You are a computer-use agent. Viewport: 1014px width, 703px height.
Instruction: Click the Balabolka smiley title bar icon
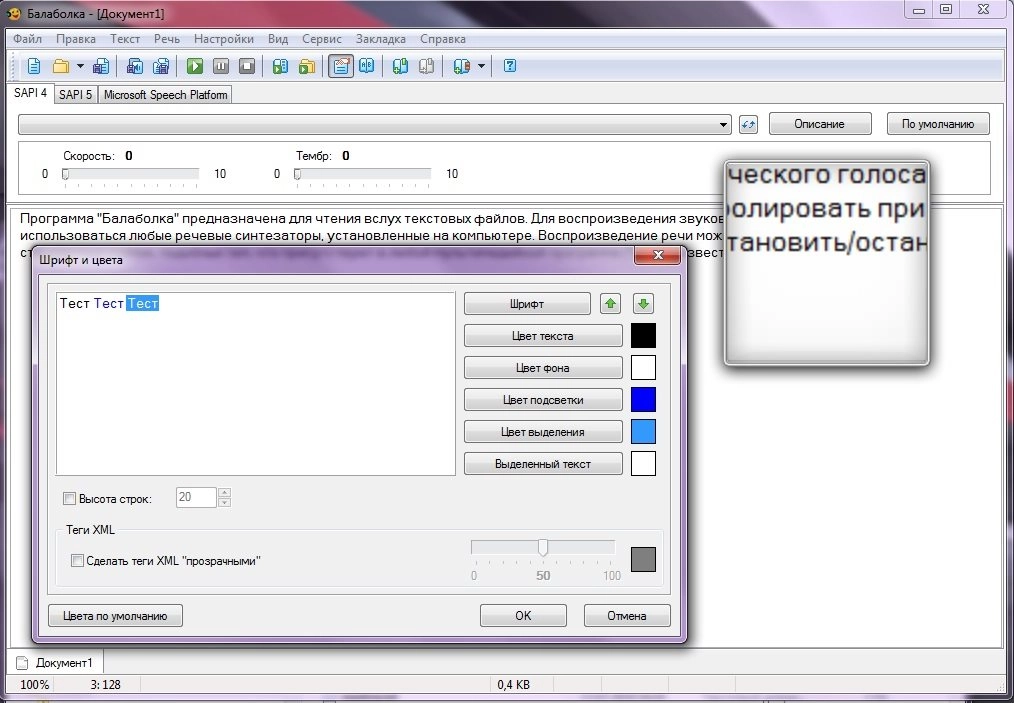(x=14, y=13)
